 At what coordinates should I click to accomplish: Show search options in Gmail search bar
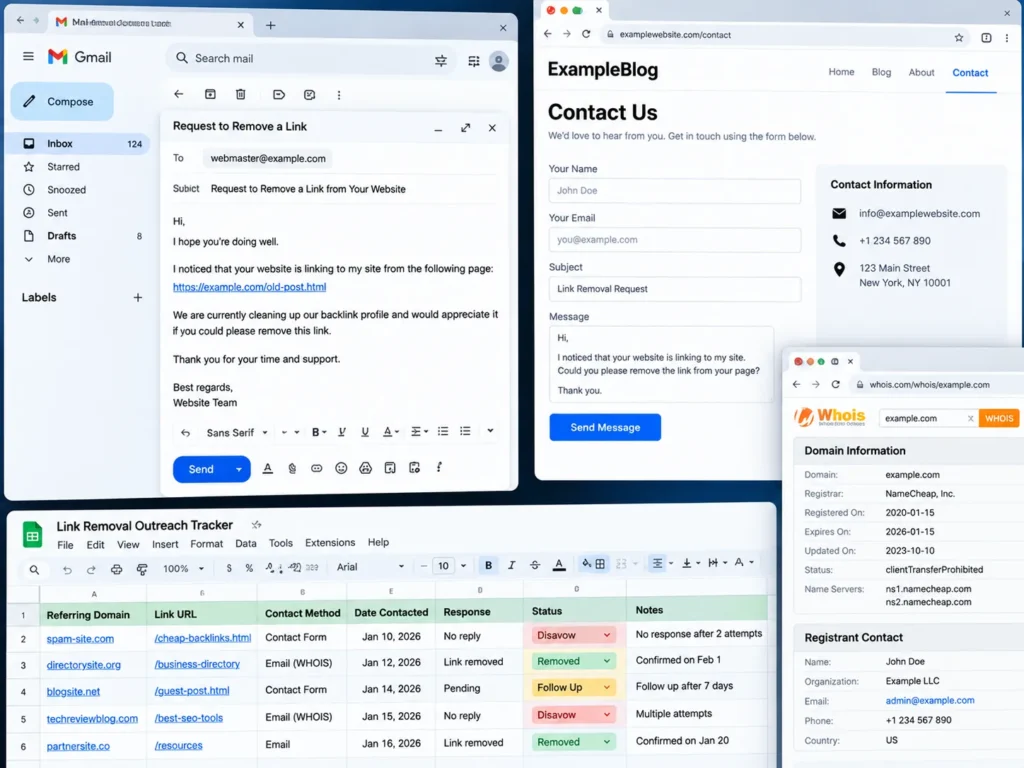[441, 61]
